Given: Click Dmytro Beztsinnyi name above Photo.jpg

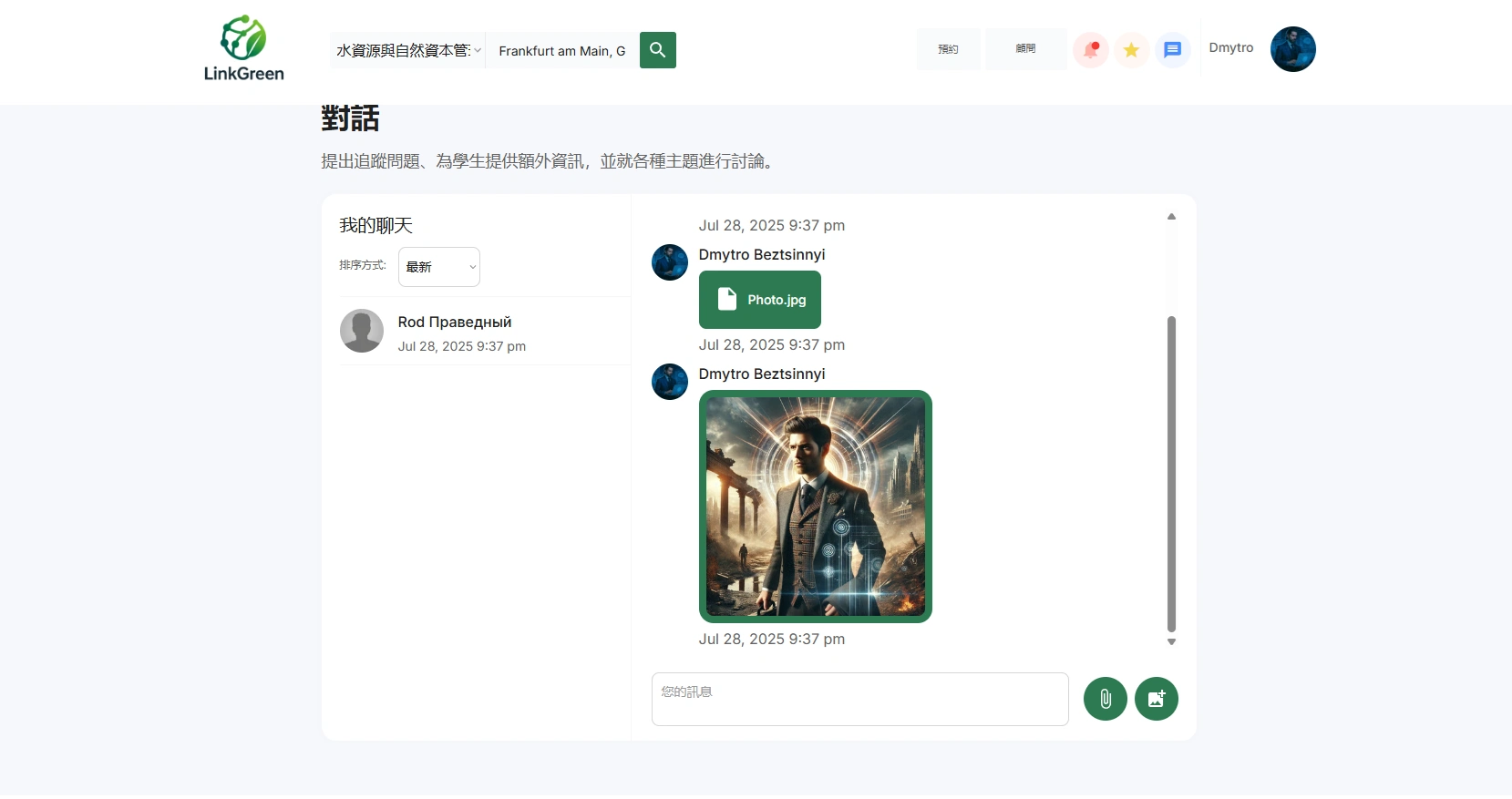Looking at the screenshot, I should (762, 254).
